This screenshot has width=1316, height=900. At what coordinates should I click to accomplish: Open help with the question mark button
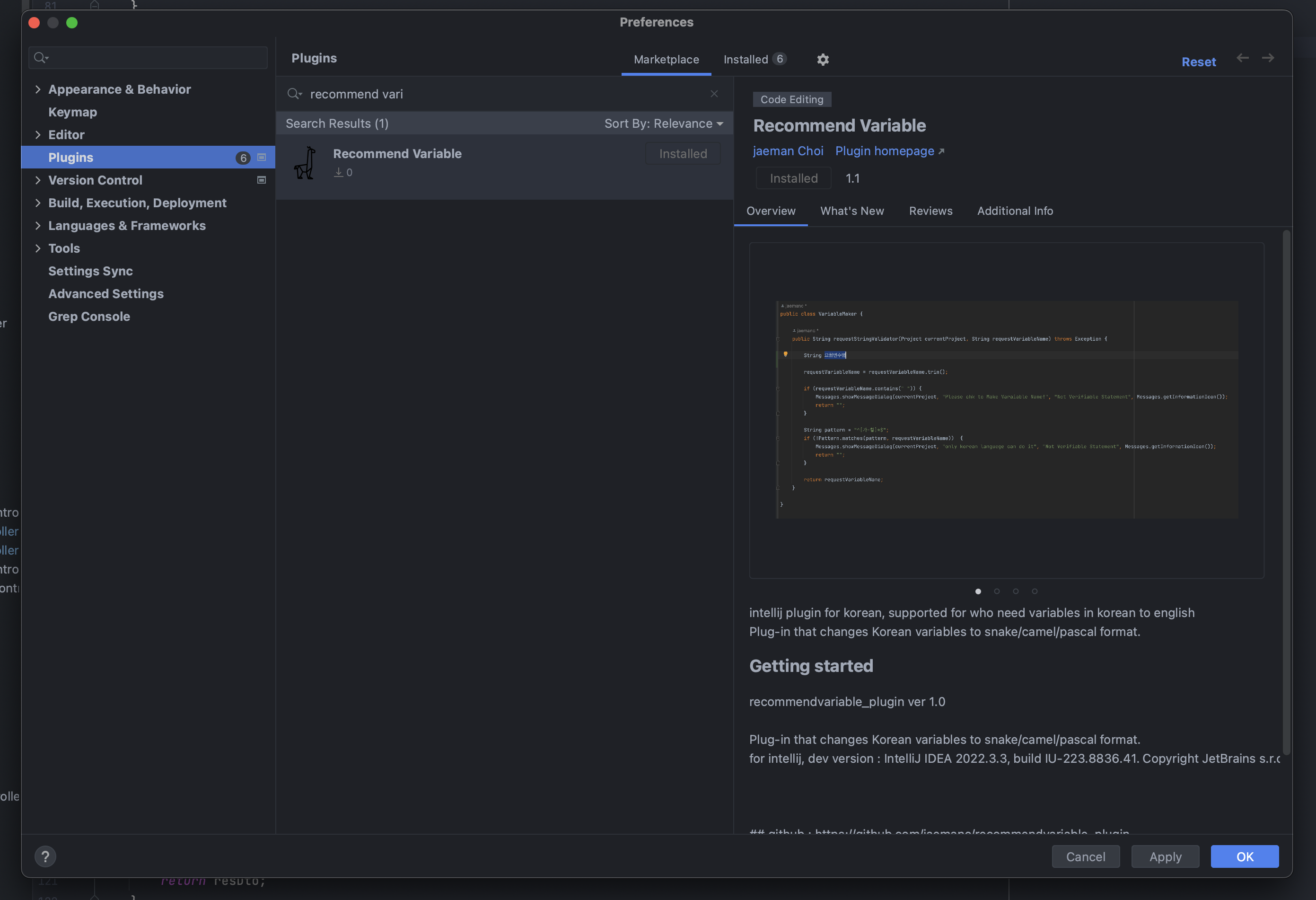[x=45, y=856]
